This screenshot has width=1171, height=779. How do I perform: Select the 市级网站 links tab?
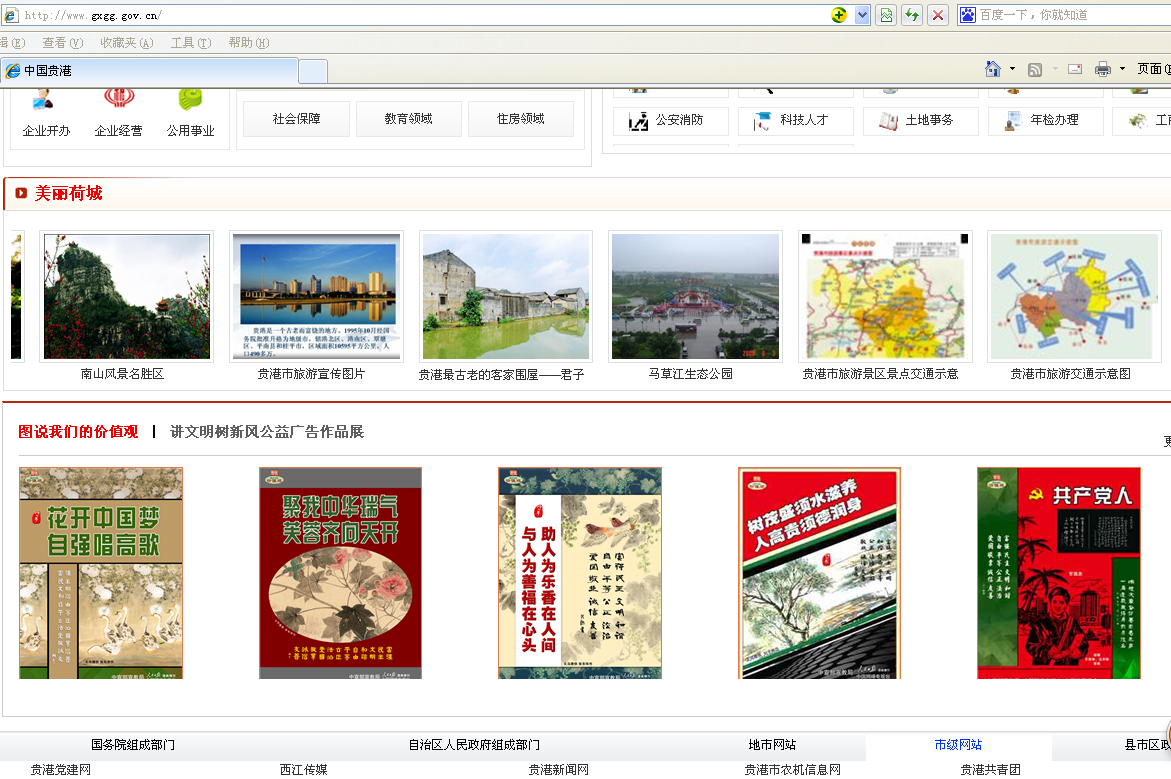click(x=958, y=745)
